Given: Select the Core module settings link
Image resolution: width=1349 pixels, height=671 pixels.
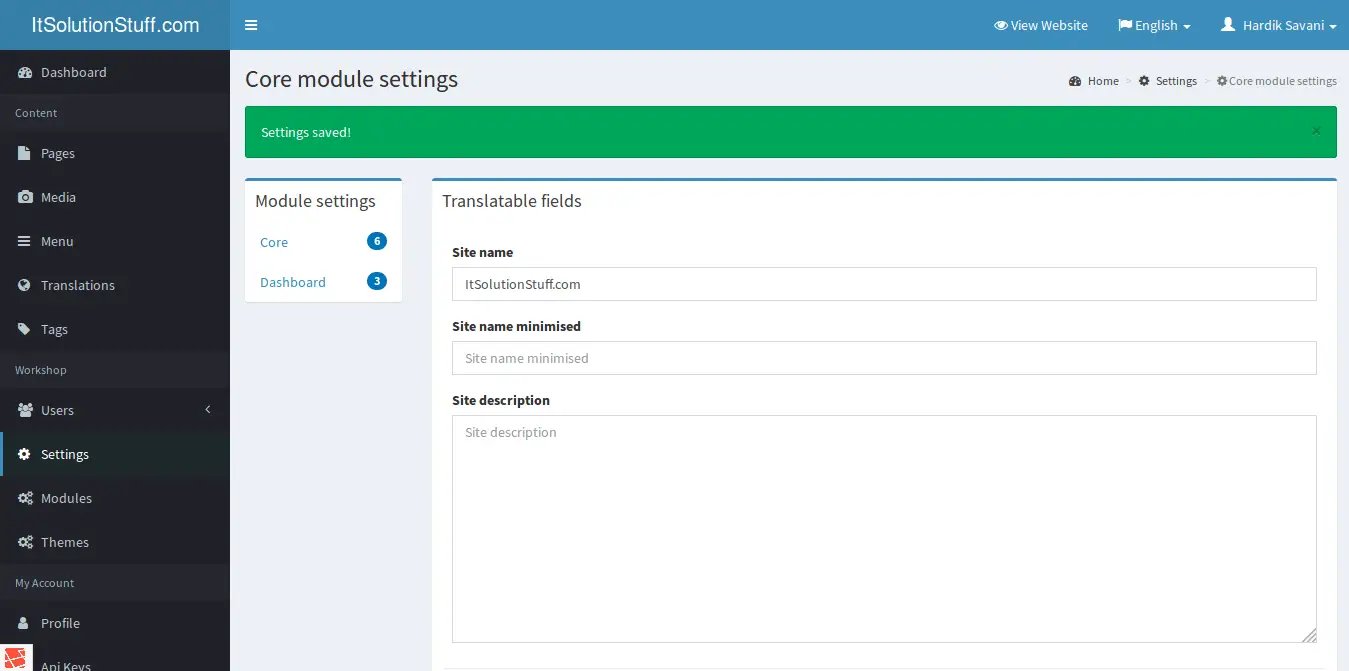Looking at the screenshot, I should (x=274, y=242).
